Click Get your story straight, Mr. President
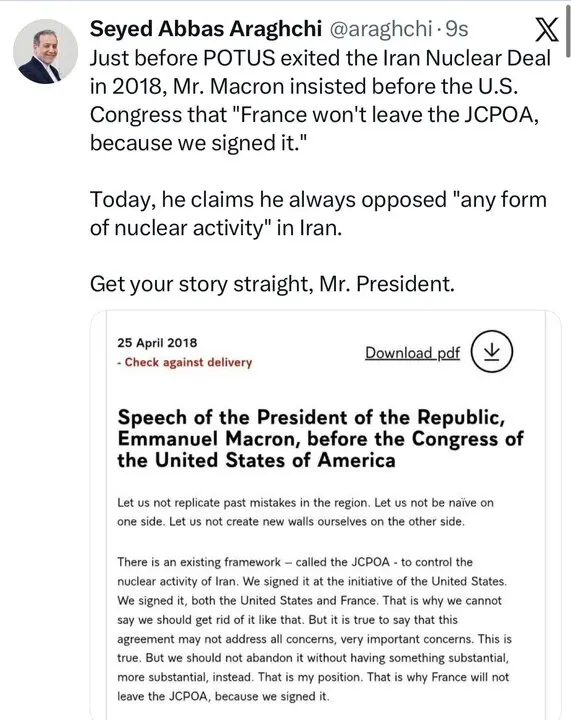 click(x=272, y=284)
